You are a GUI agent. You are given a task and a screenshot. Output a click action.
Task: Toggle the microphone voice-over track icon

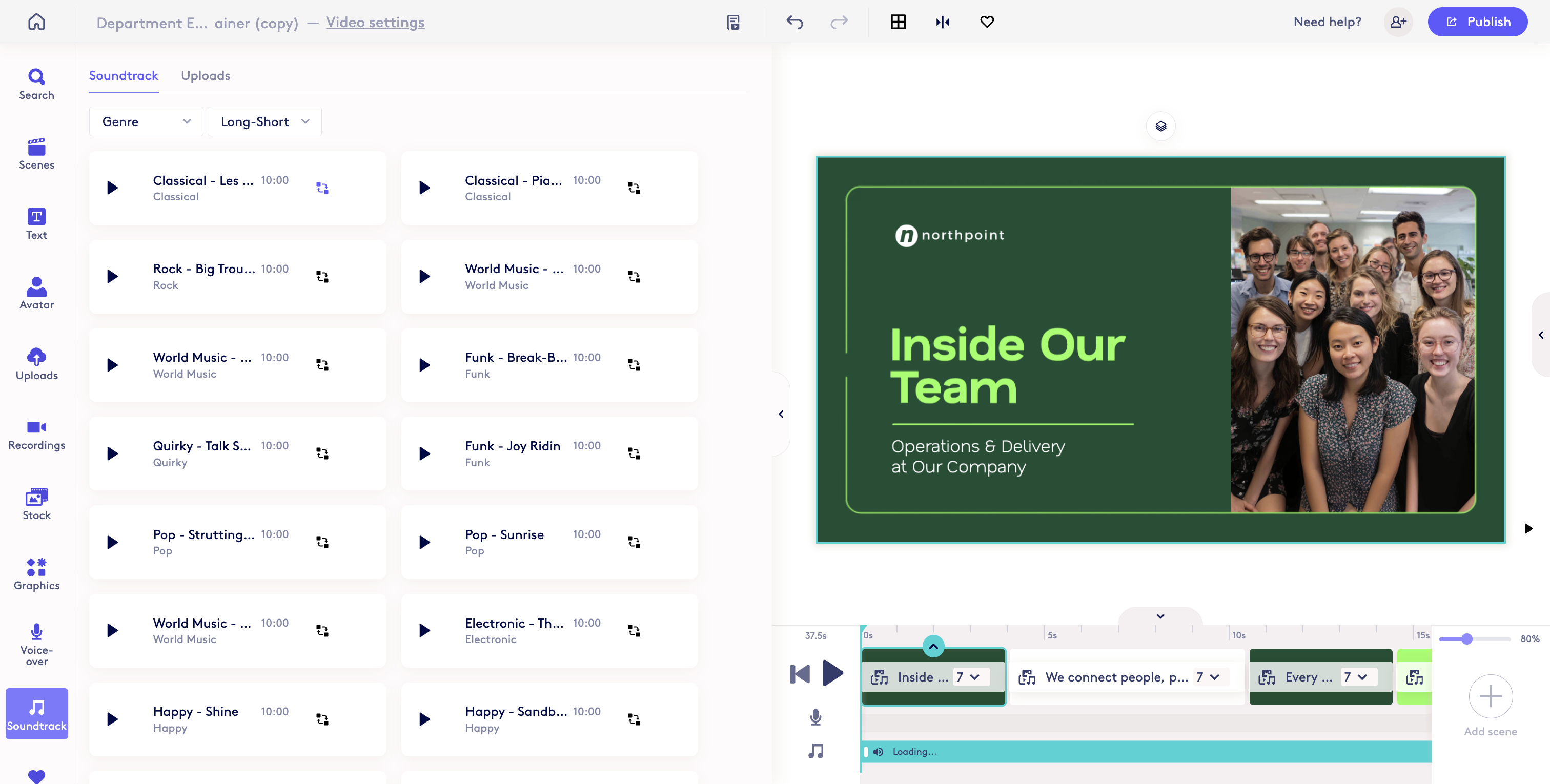point(815,716)
